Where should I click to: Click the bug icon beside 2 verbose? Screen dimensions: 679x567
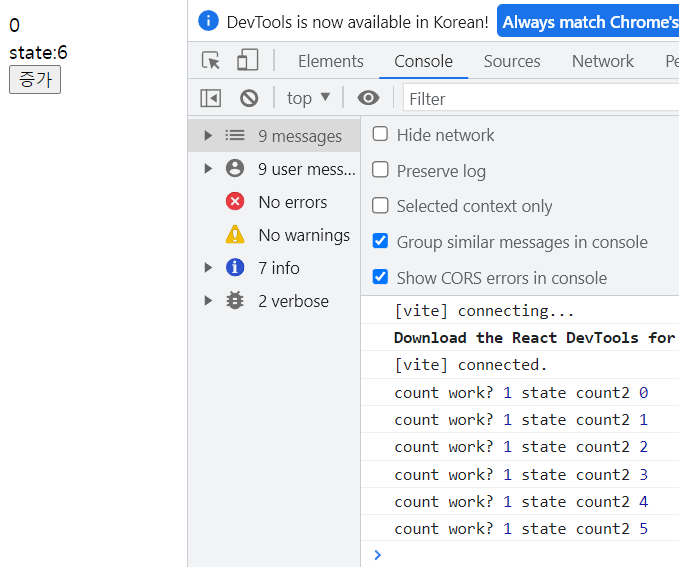[x=235, y=300]
